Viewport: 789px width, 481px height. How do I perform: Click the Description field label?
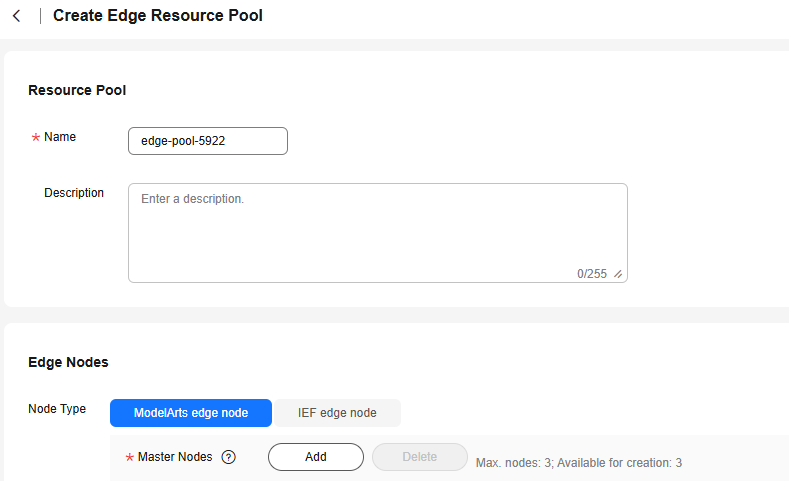pos(74,193)
